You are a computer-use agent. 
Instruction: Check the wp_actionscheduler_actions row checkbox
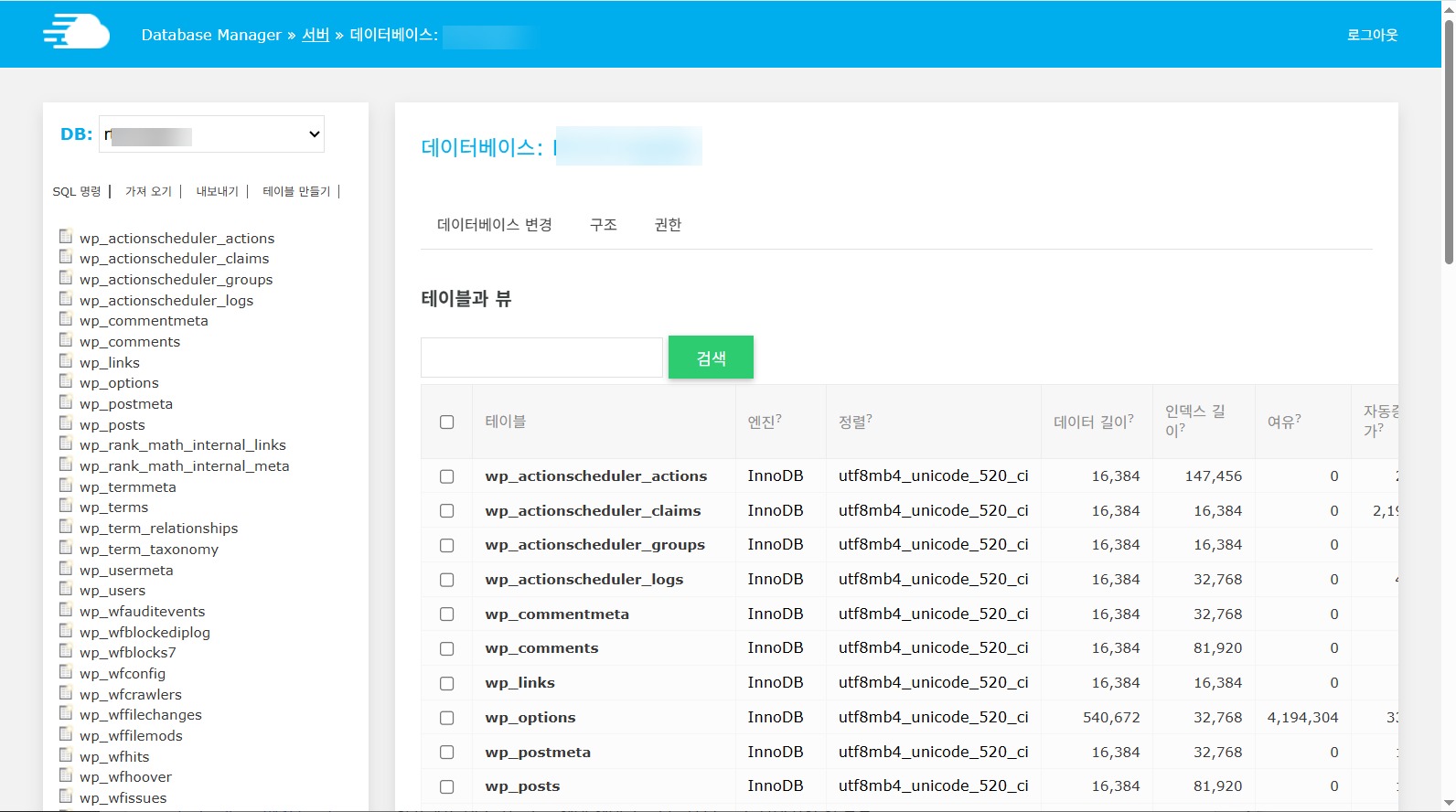[x=446, y=476]
